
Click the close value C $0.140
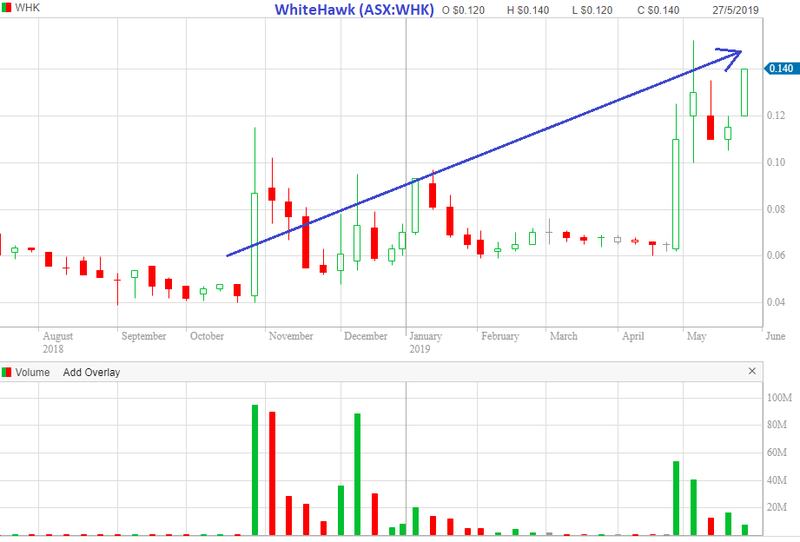coord(658,10)
